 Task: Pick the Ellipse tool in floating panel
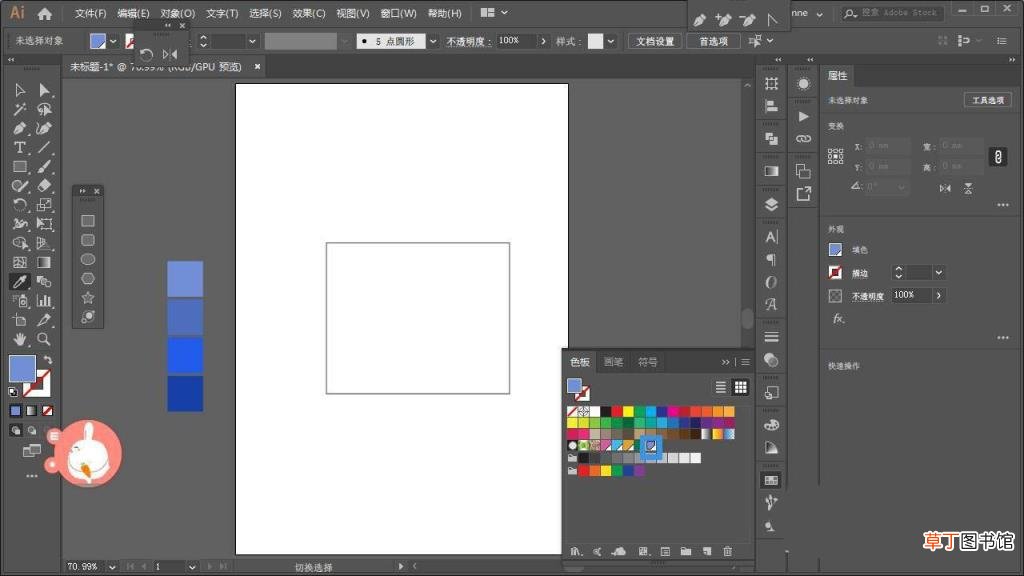point(88,259)
